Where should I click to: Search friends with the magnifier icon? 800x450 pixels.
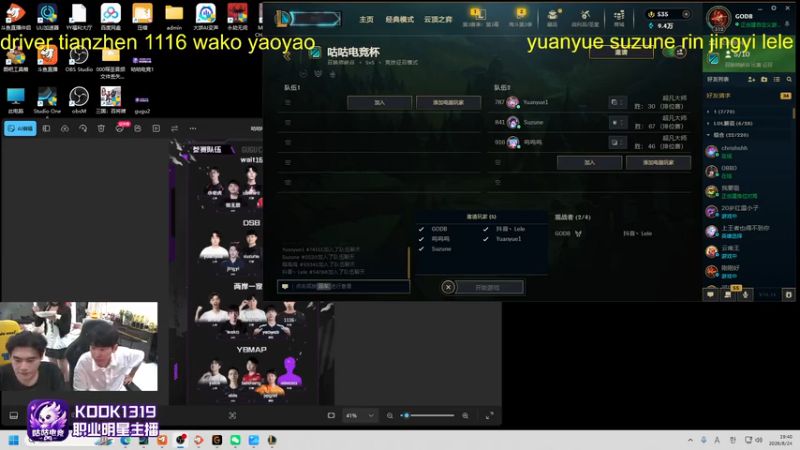coord(789,80)
